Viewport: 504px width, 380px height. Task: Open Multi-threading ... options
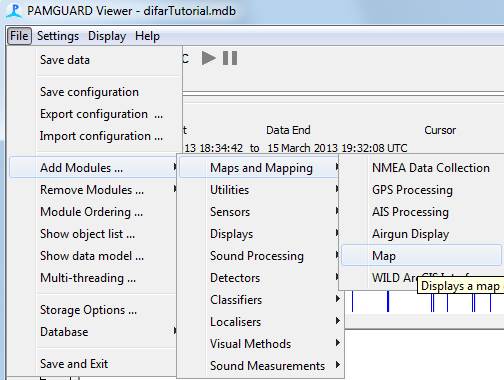tap(93, 278)
